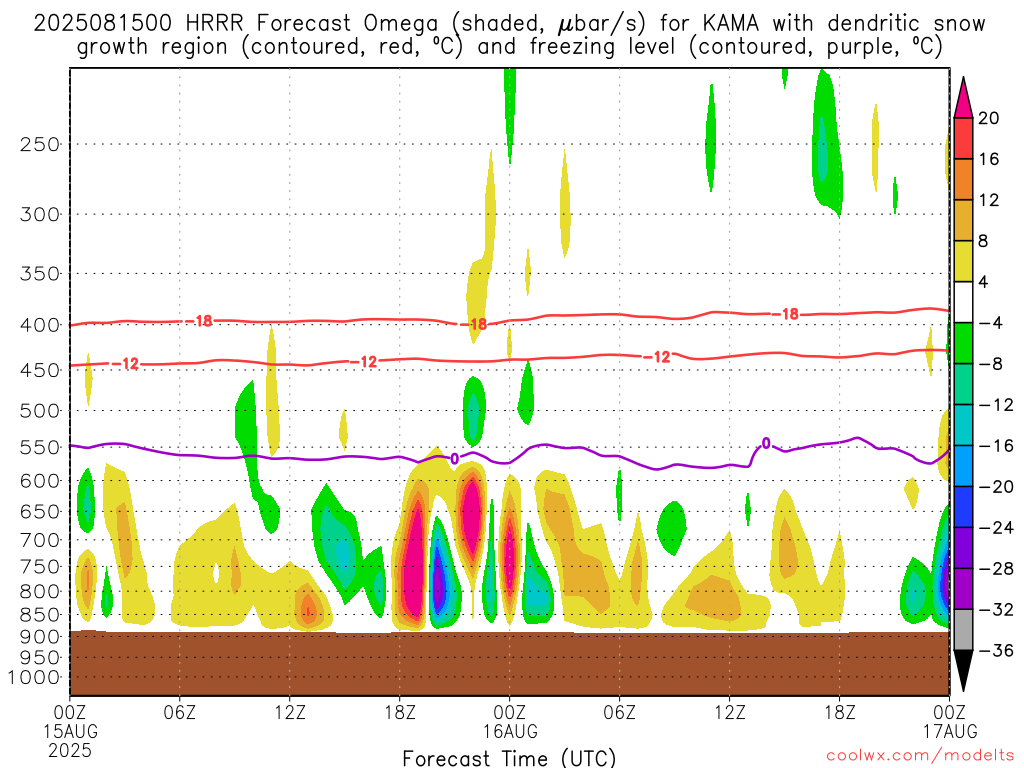Click the '-24' colorbar label

click(x=996, y=528)
